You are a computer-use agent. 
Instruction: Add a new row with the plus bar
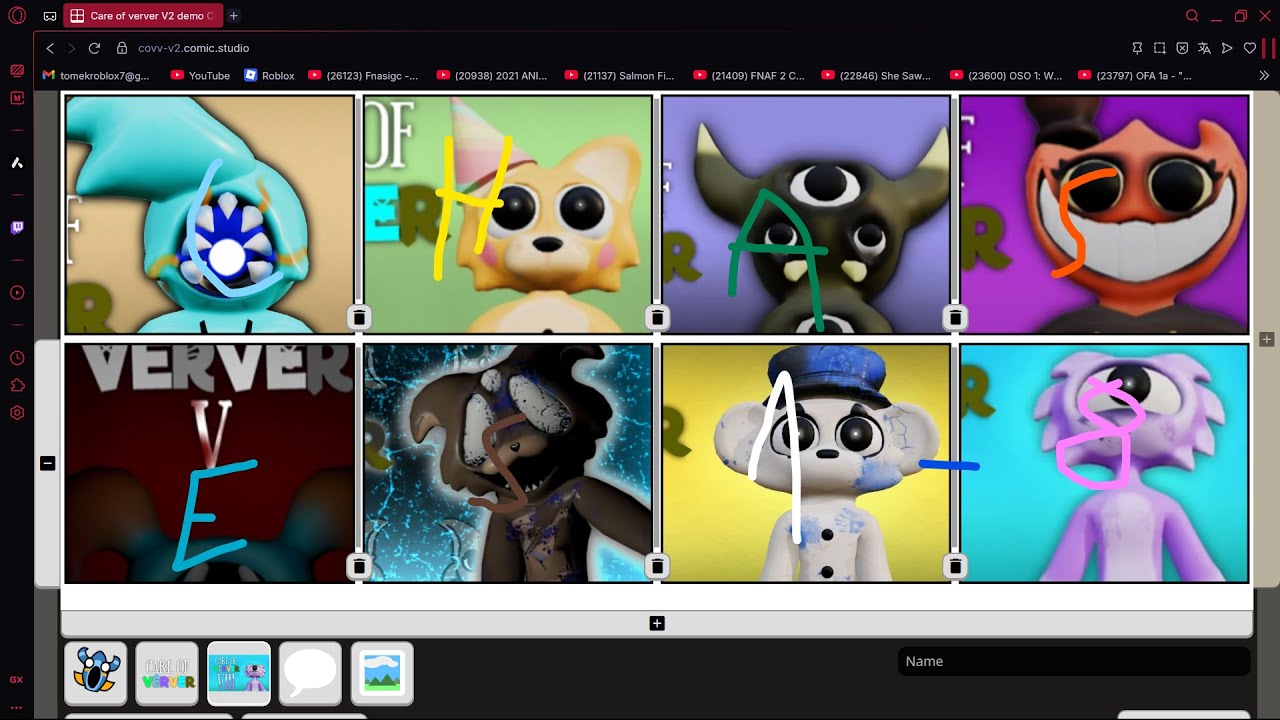coord(657,623)
